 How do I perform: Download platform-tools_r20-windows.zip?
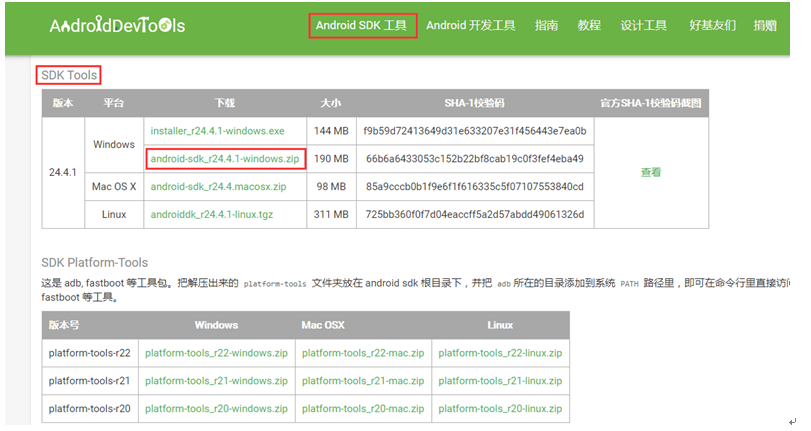pyautogui.click(x=216, y=409)
